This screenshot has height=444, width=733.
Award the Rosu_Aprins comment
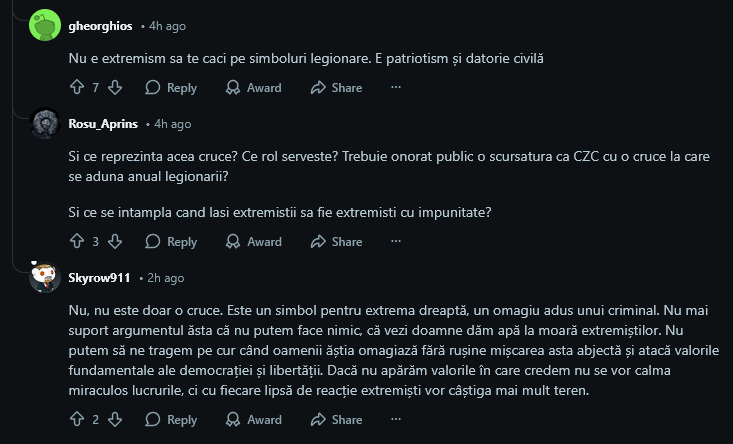point(253,241)
